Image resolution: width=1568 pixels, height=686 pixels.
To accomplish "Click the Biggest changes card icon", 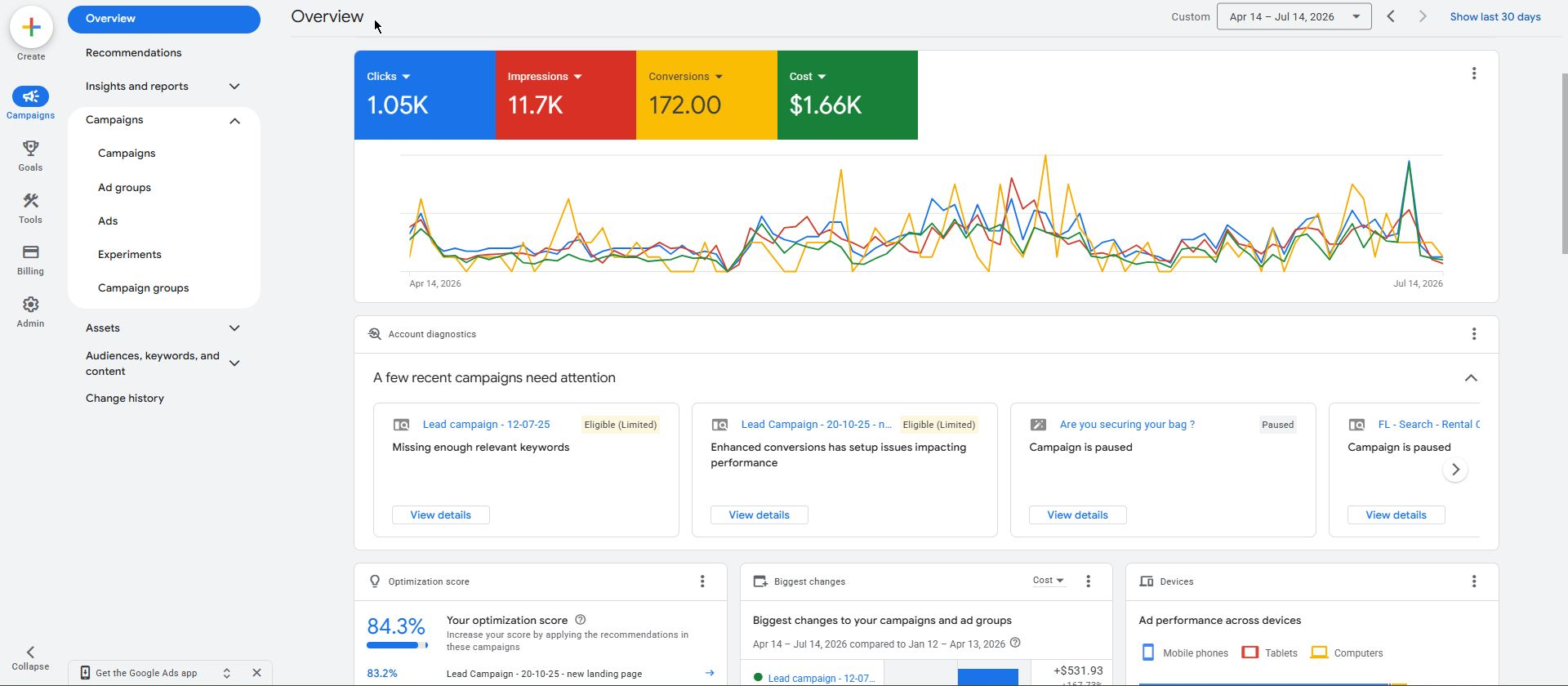I will [x=760, y=581].
